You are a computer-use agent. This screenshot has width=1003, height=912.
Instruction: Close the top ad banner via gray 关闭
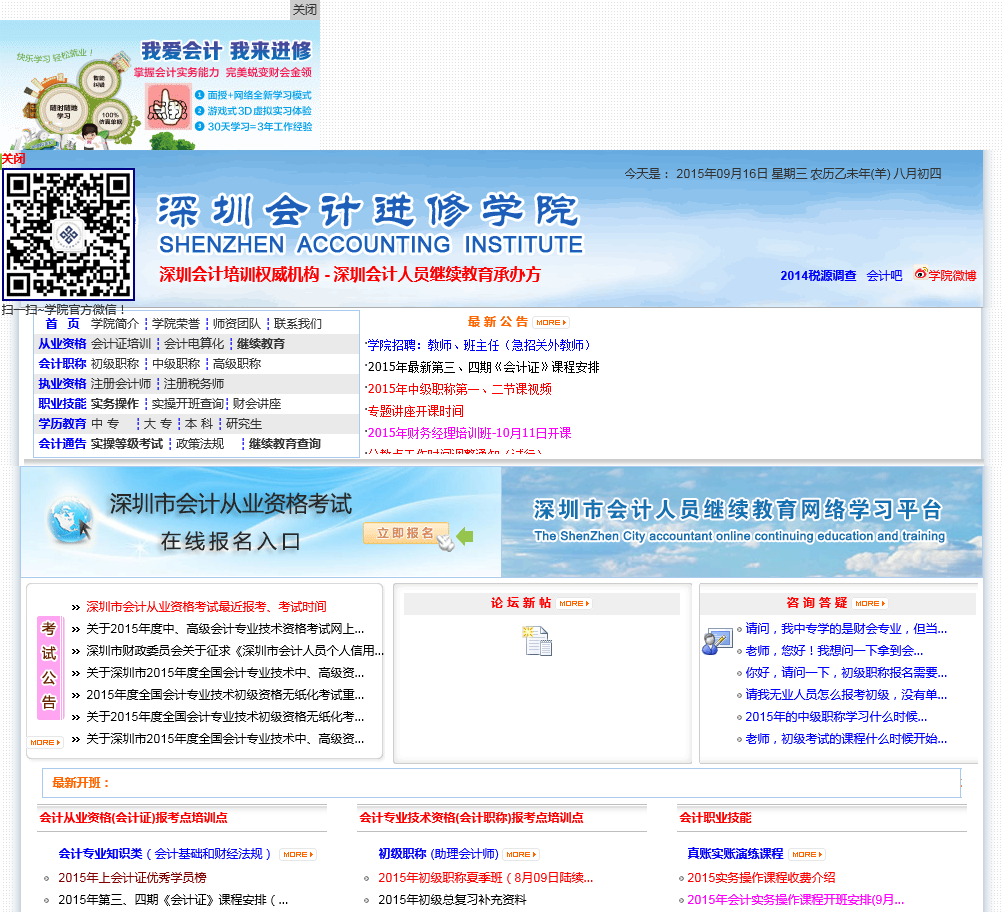(304, 10)
